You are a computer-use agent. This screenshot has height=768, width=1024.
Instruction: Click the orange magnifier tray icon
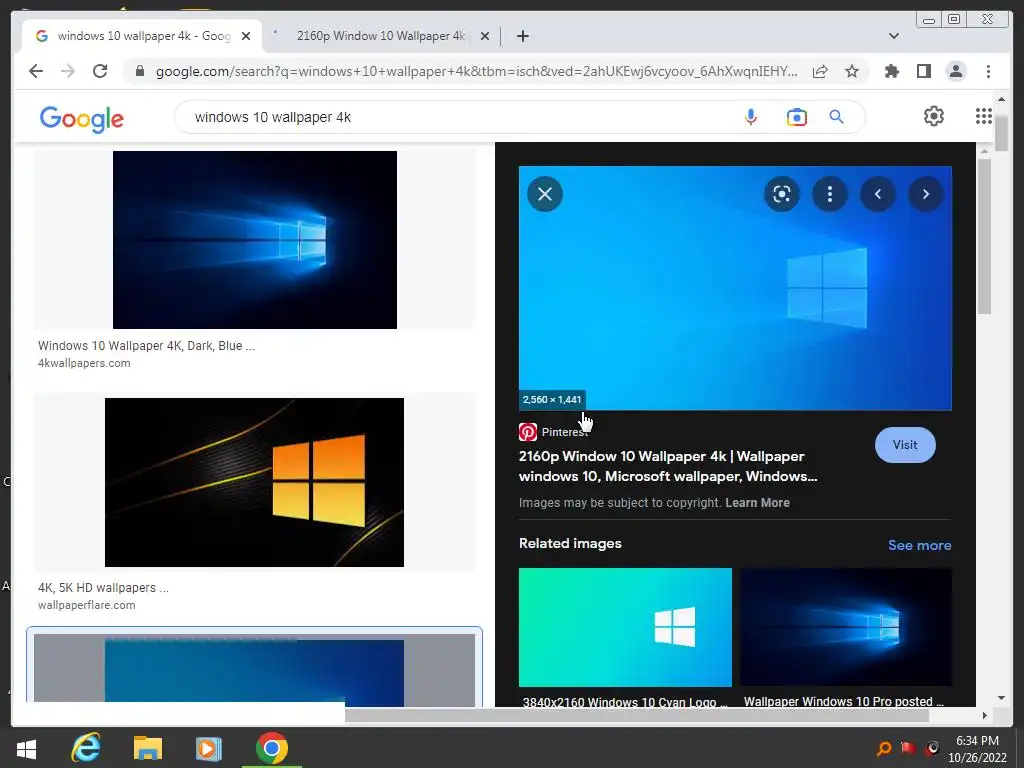point(884,748)
